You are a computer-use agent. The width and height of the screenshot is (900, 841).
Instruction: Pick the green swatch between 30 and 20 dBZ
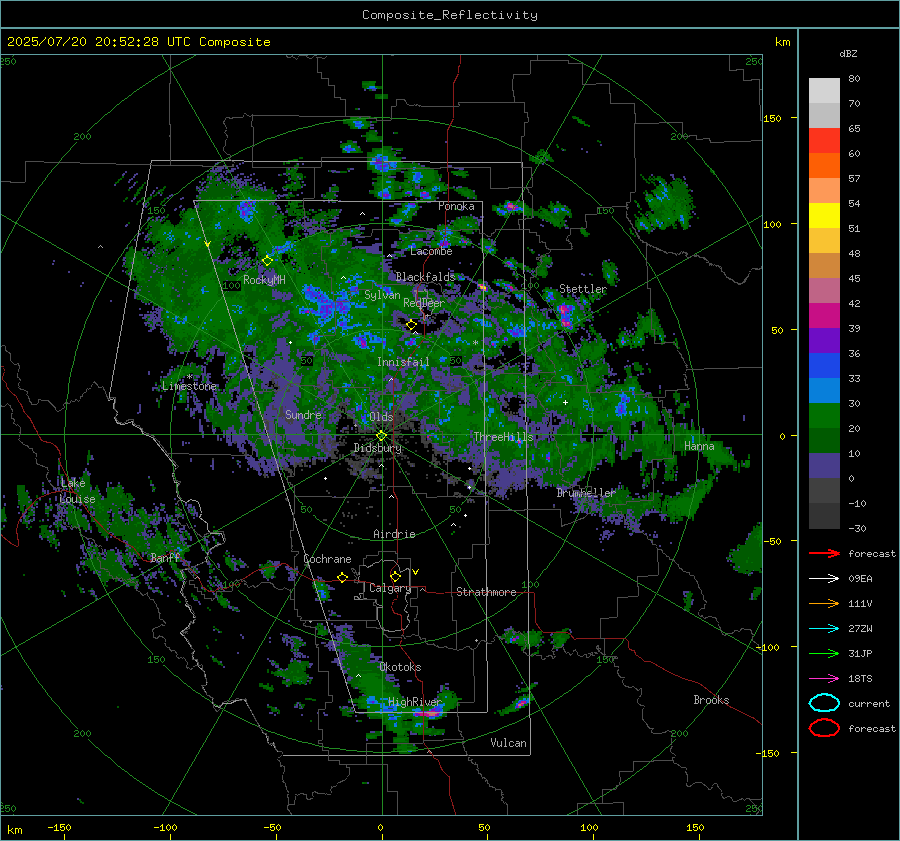[824, 416]
